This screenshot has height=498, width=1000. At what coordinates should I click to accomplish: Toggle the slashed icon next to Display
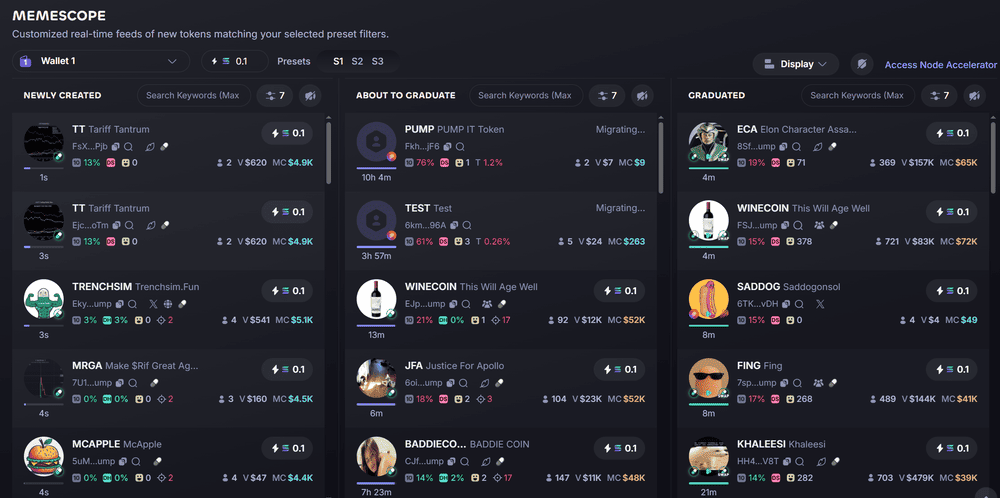point(862,64)
